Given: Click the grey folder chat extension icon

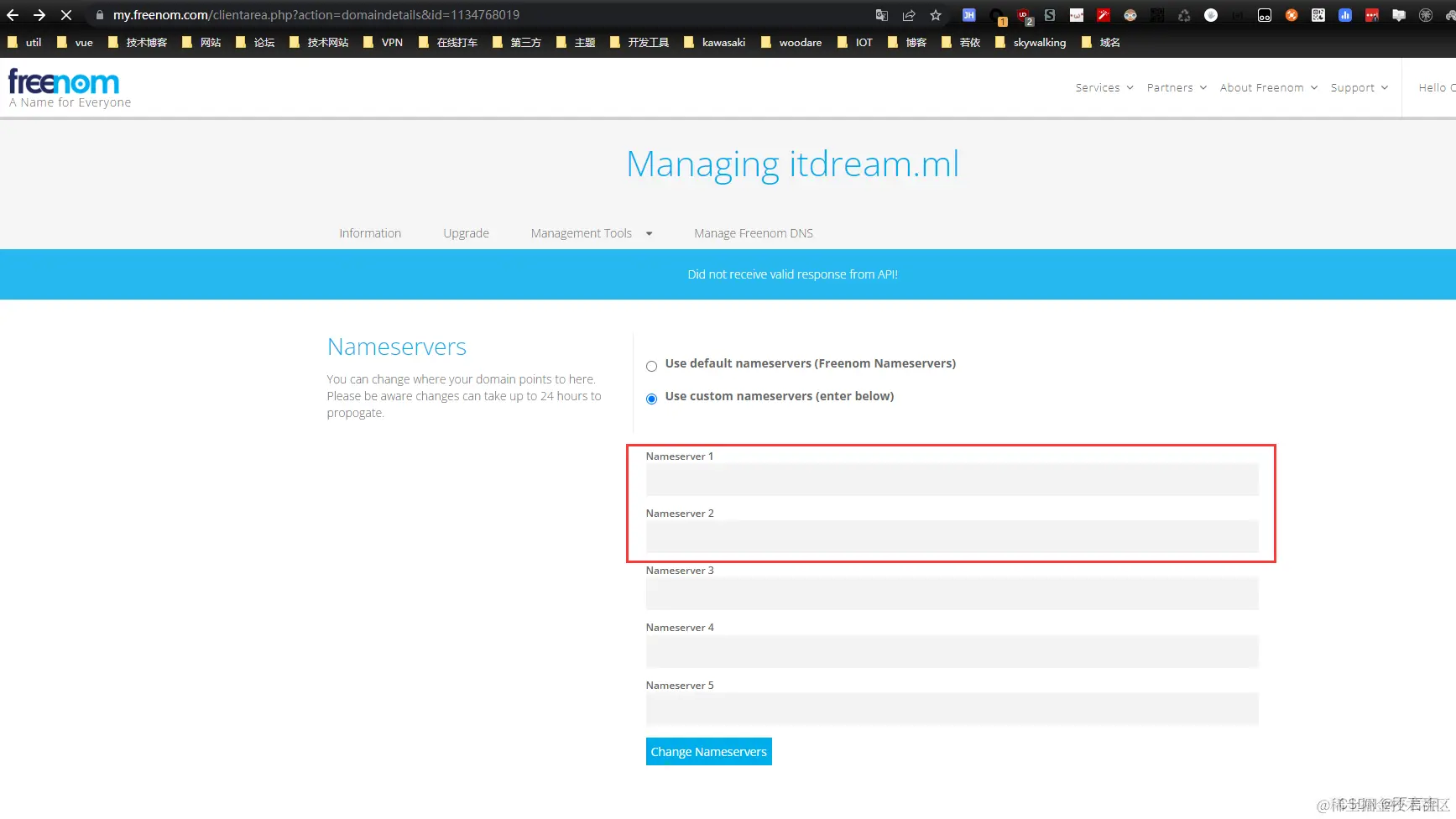Looking at the screenshot, I should 1399,15.
